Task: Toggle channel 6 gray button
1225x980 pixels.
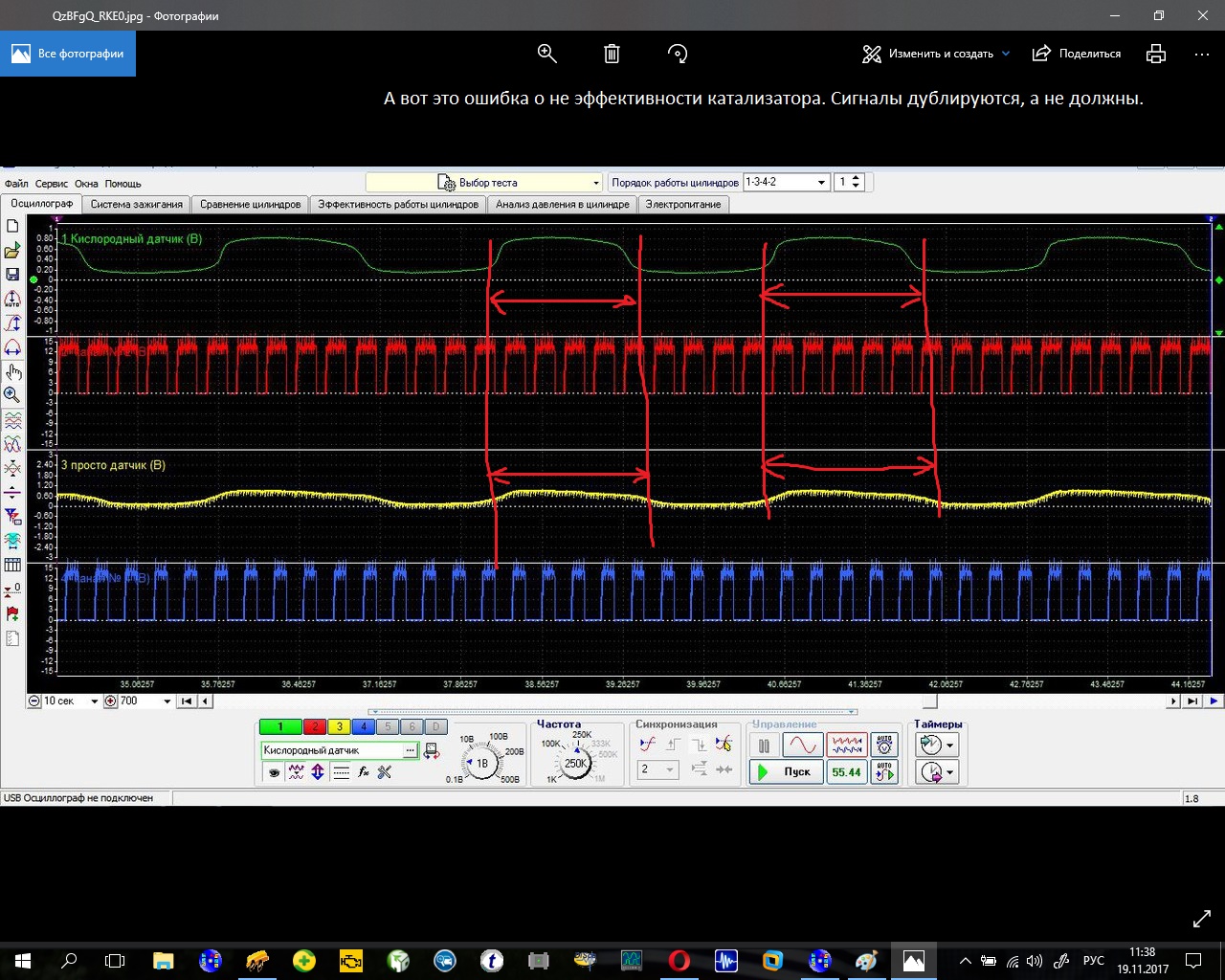Action: (x=412, y=727)
